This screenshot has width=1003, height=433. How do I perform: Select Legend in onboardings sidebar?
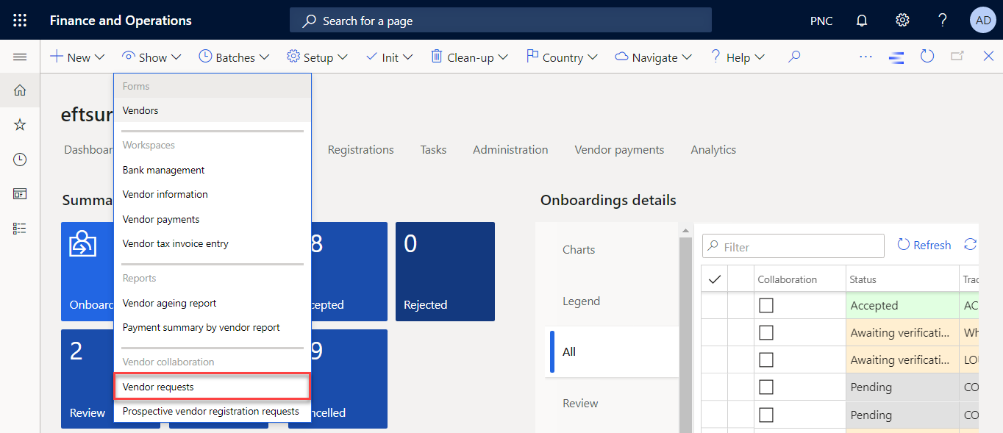click(581, 301)
